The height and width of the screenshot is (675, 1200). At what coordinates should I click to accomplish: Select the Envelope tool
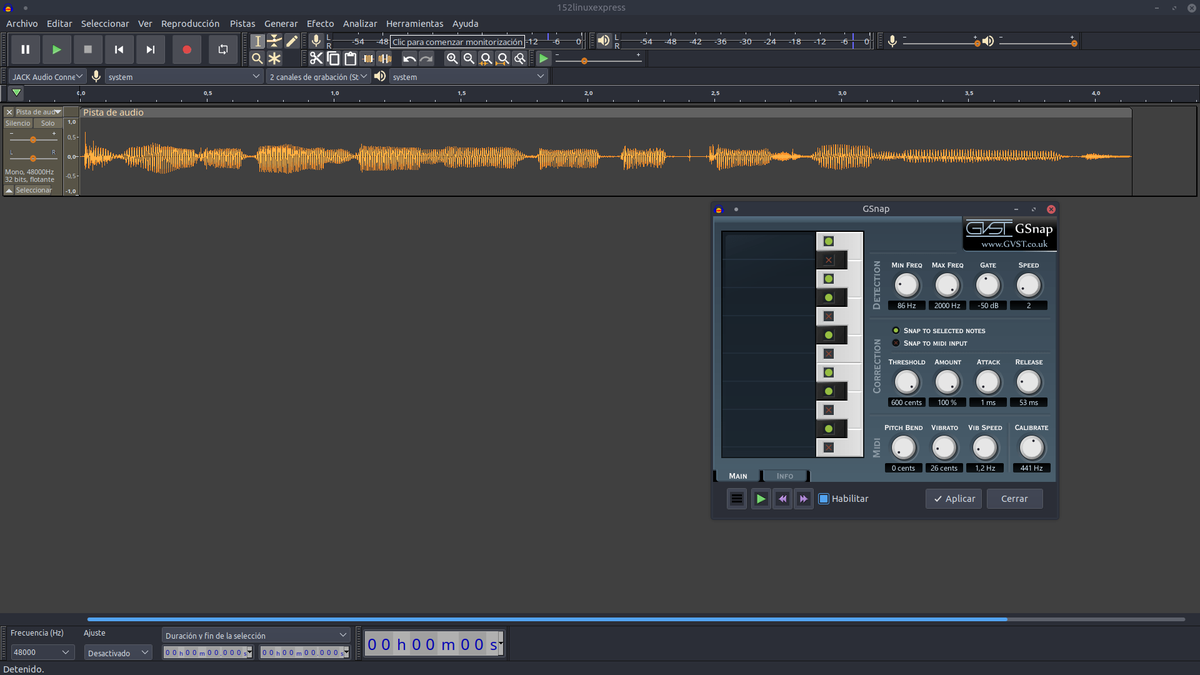point(274,41)
